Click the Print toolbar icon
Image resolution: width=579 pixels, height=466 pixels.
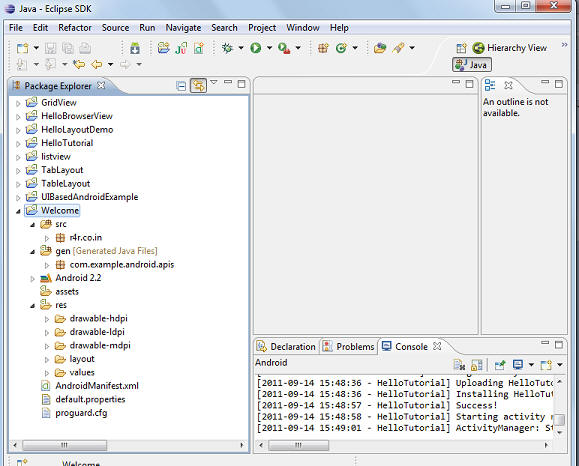85,48
